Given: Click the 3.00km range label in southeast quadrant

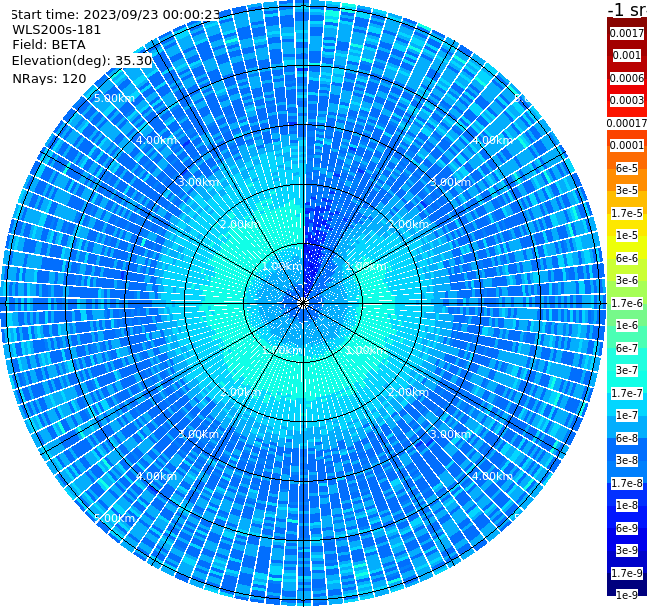Looking at the screenshot, I should [x=450, y=434].
